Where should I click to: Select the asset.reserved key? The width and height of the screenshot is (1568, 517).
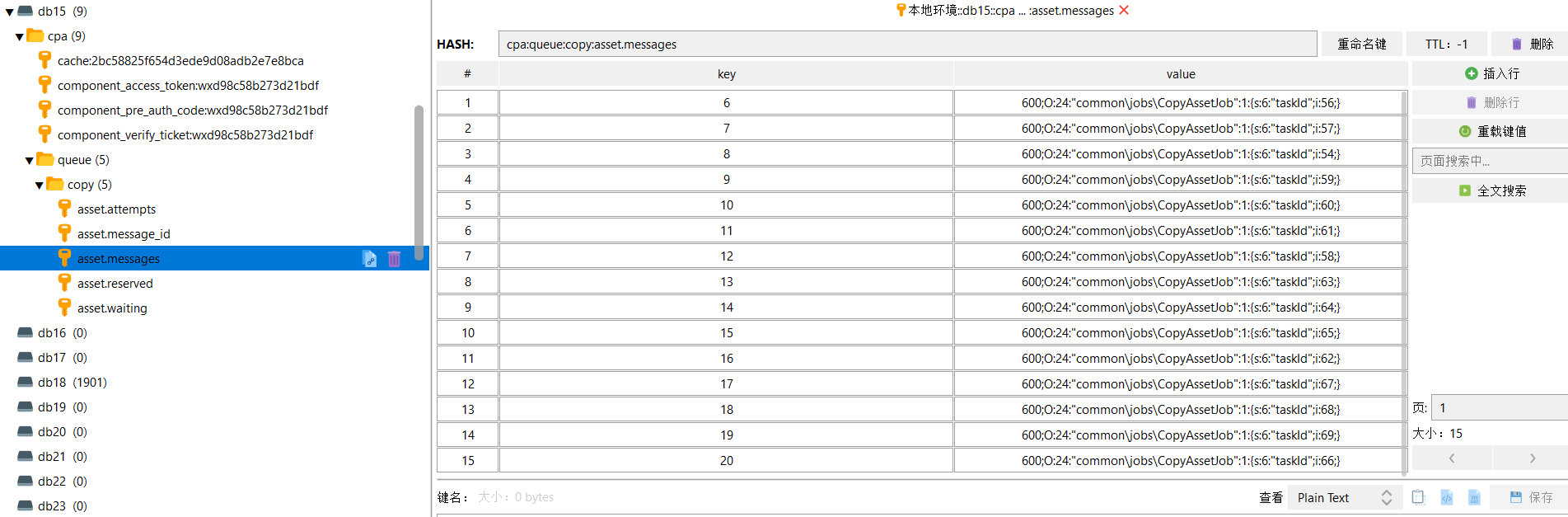click(115, 284)
